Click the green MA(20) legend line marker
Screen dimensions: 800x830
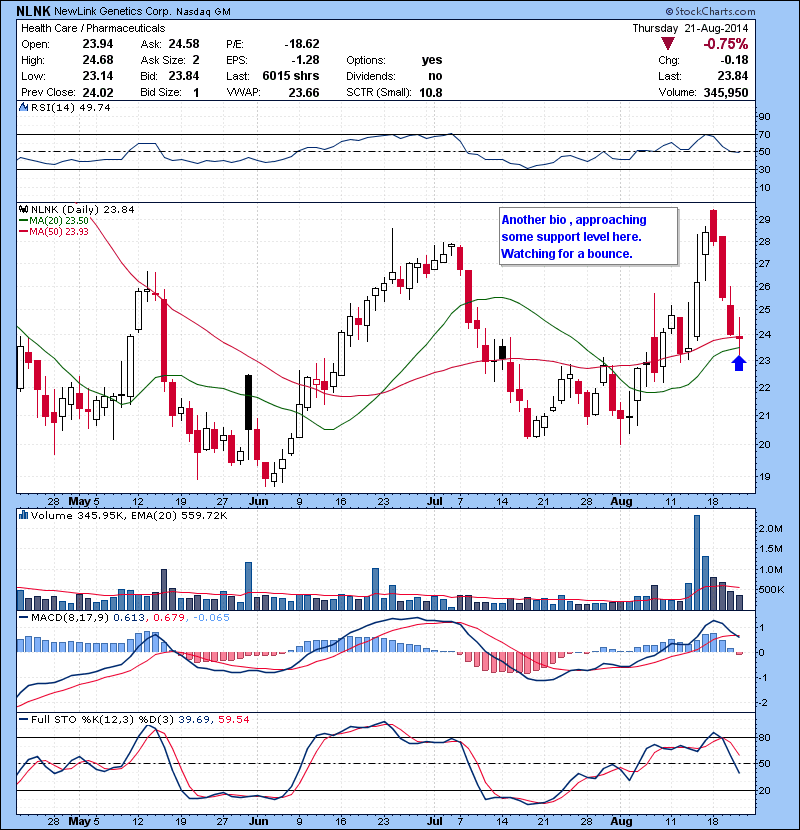pos(23,221)
